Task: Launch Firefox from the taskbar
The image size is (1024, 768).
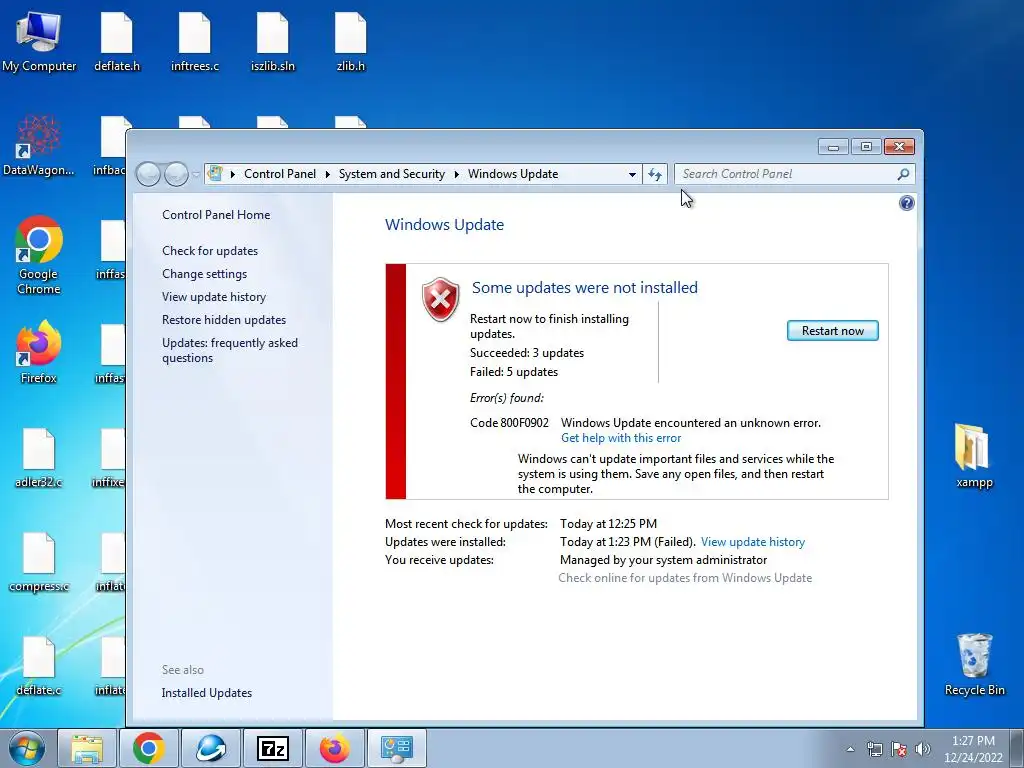Action: (x=334, y=748)
